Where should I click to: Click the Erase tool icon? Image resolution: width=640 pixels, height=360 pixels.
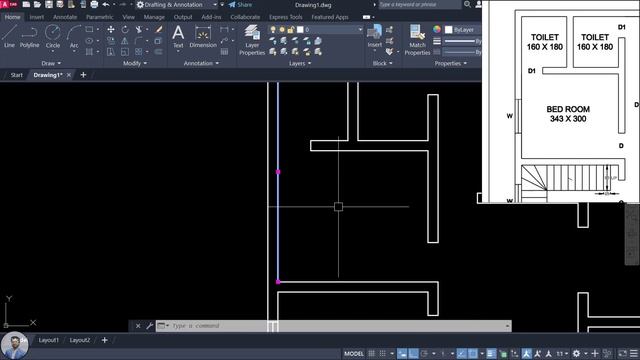coord(158,30)
